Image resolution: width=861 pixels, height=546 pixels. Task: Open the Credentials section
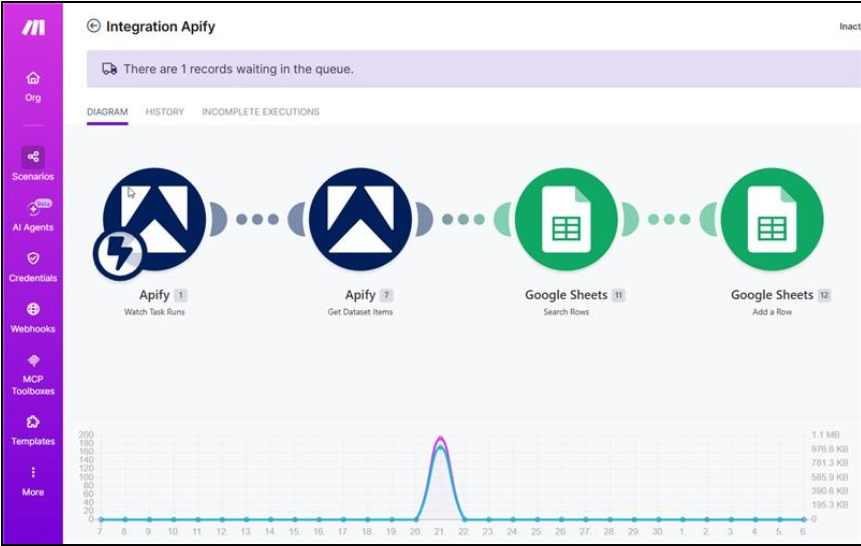tap(33, 266)
